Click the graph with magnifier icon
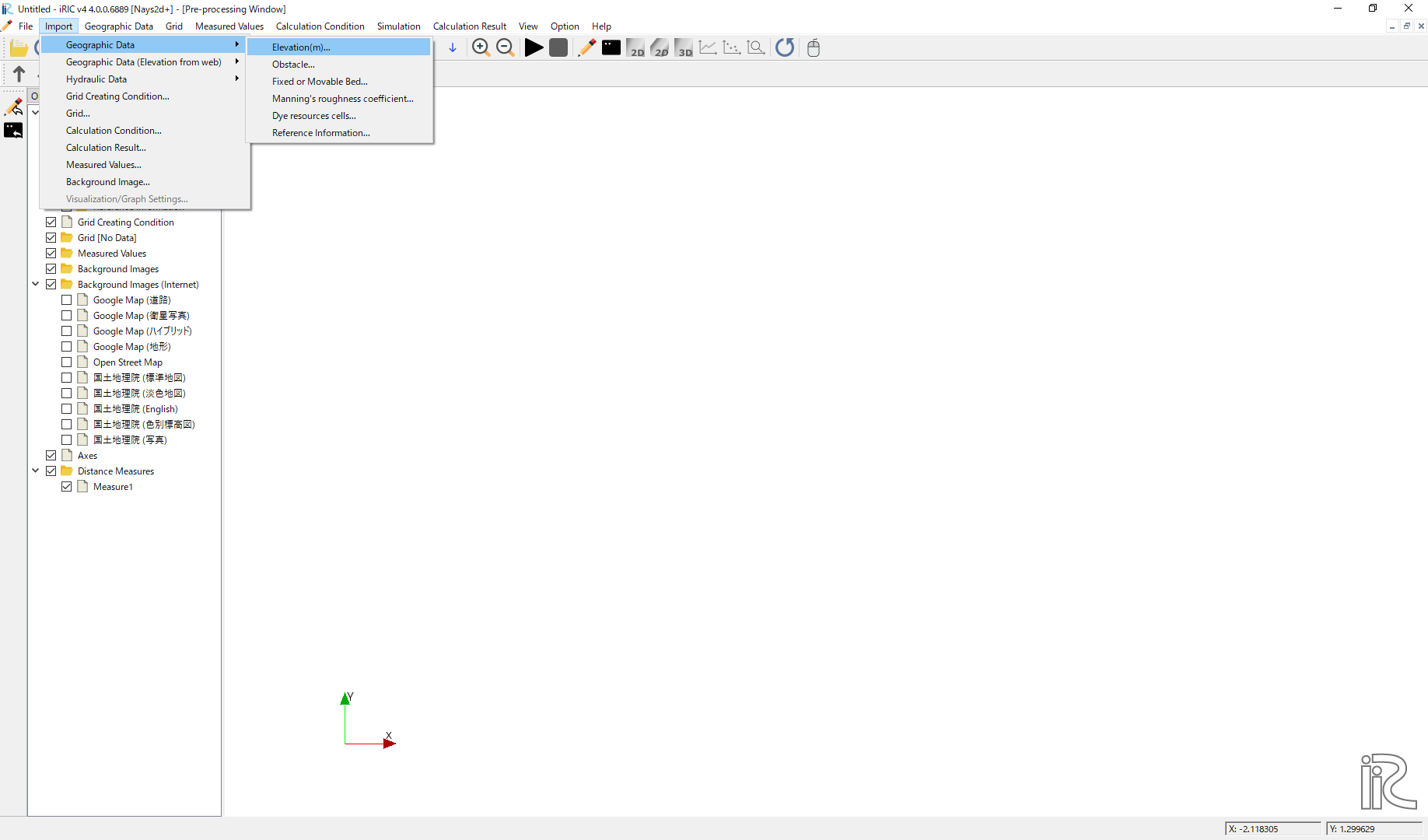 [x=756, y=47]
